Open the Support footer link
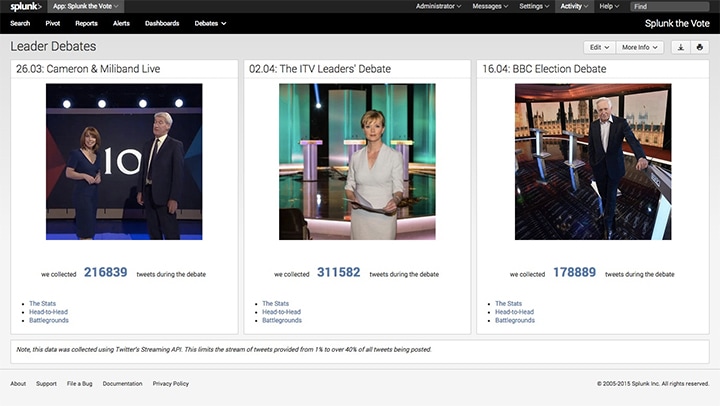Viewport: 720px width, 406px height. point(46,383)
